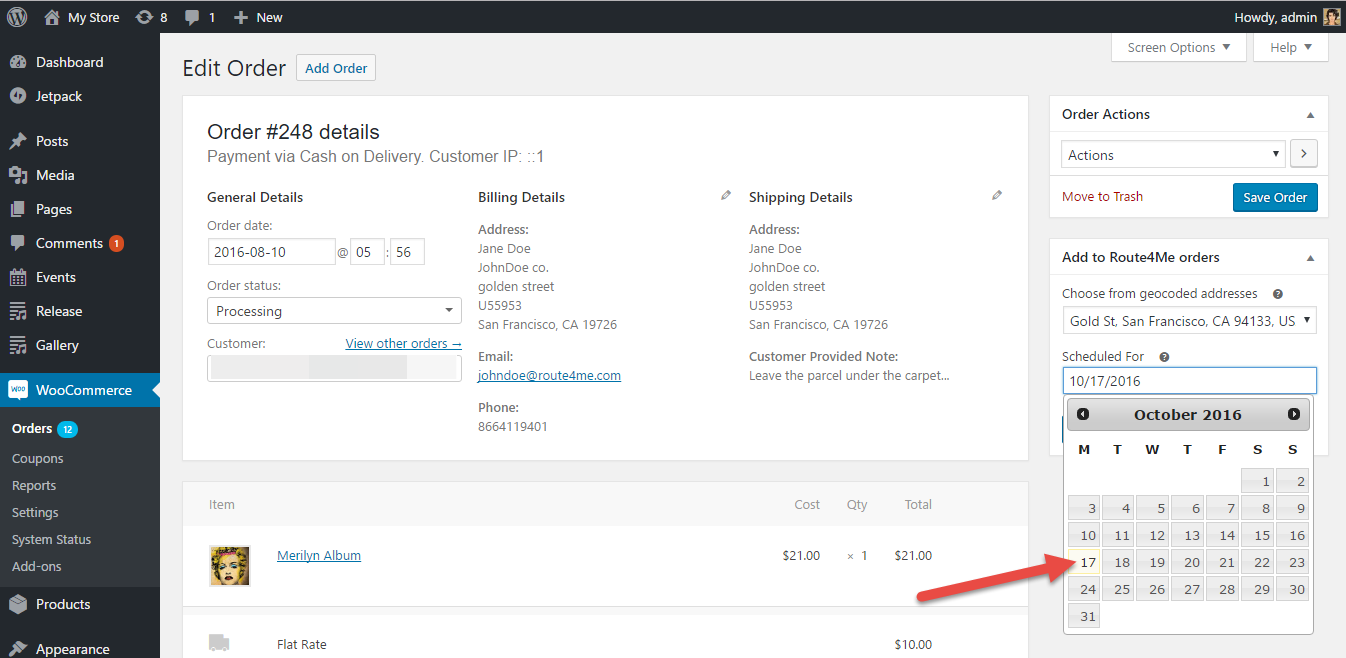The height and width of the screenshot is (658, 1346).
Task: Click the Merilyn Album product thumbnail
Action: click(229, 565)
